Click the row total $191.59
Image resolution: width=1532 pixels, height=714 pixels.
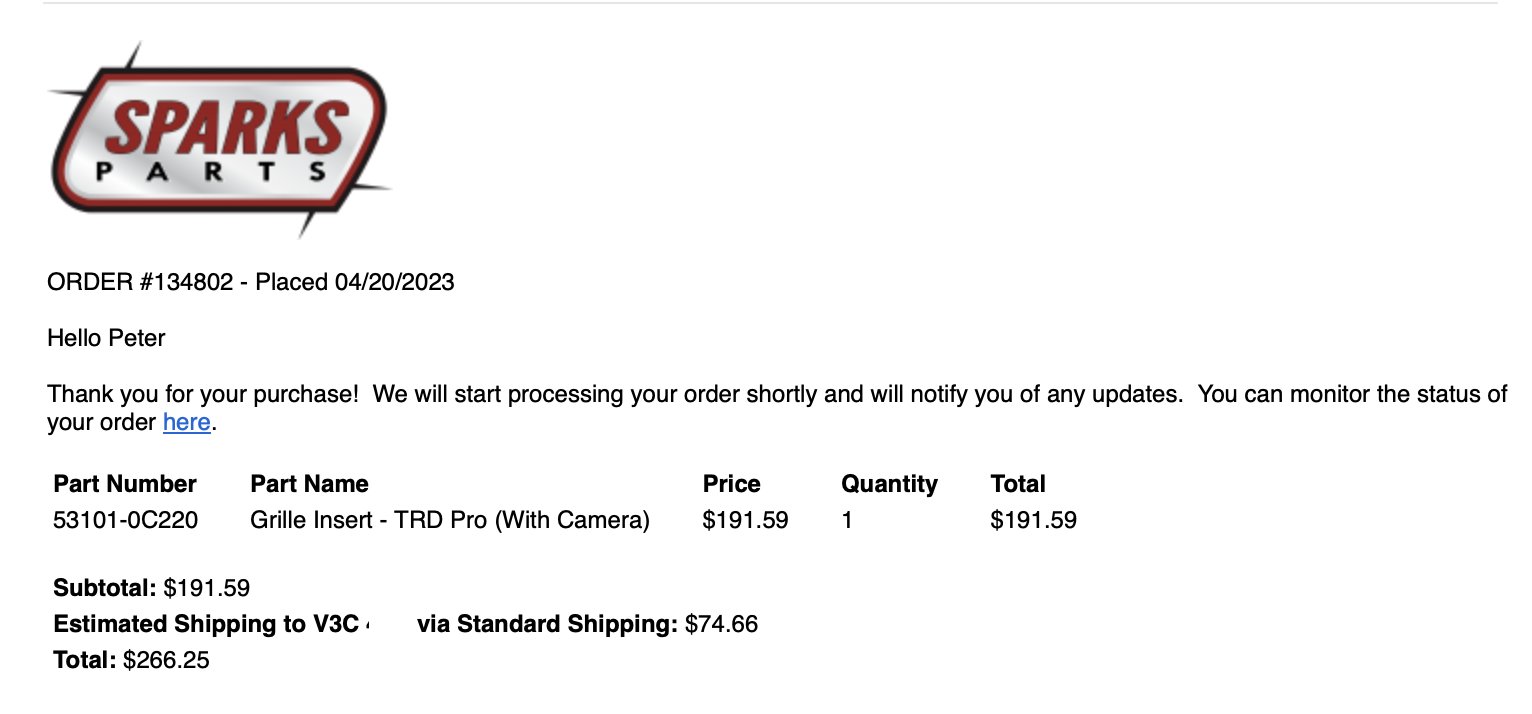click(1033, 520)
